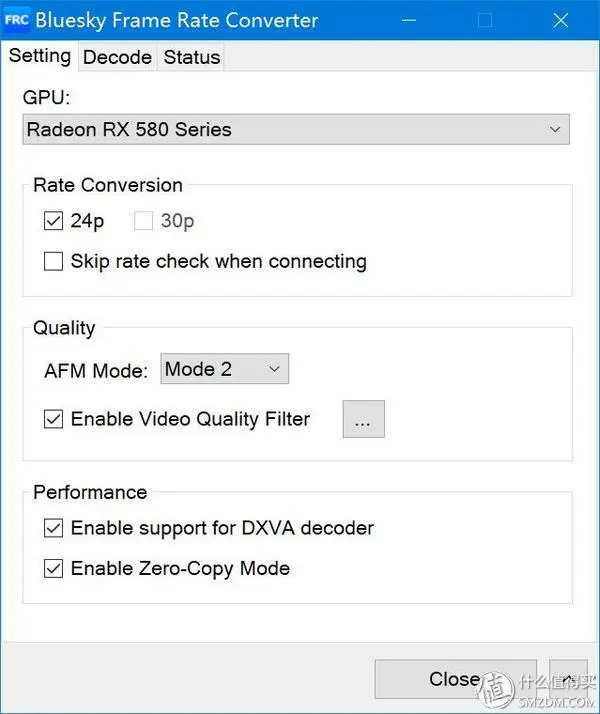600x714 pixels.
Task: Turn off Enable Zero-Copy Mode
Action: 53,569
